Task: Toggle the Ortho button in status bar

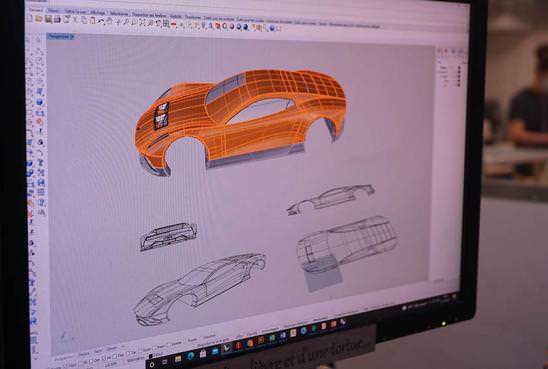Action: [239, 336]
